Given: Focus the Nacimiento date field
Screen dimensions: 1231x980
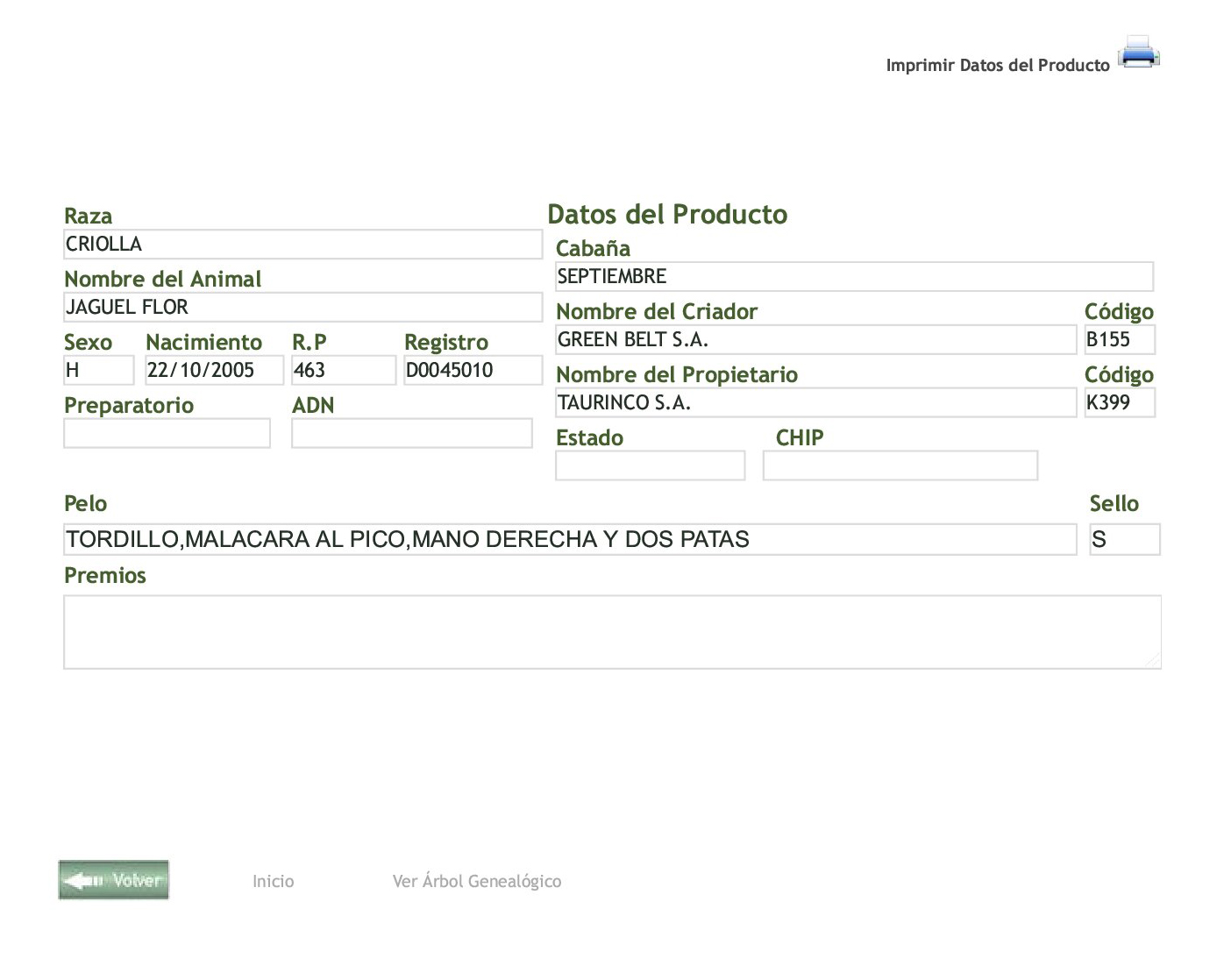Looking at the screenshot, I should 214,371.
